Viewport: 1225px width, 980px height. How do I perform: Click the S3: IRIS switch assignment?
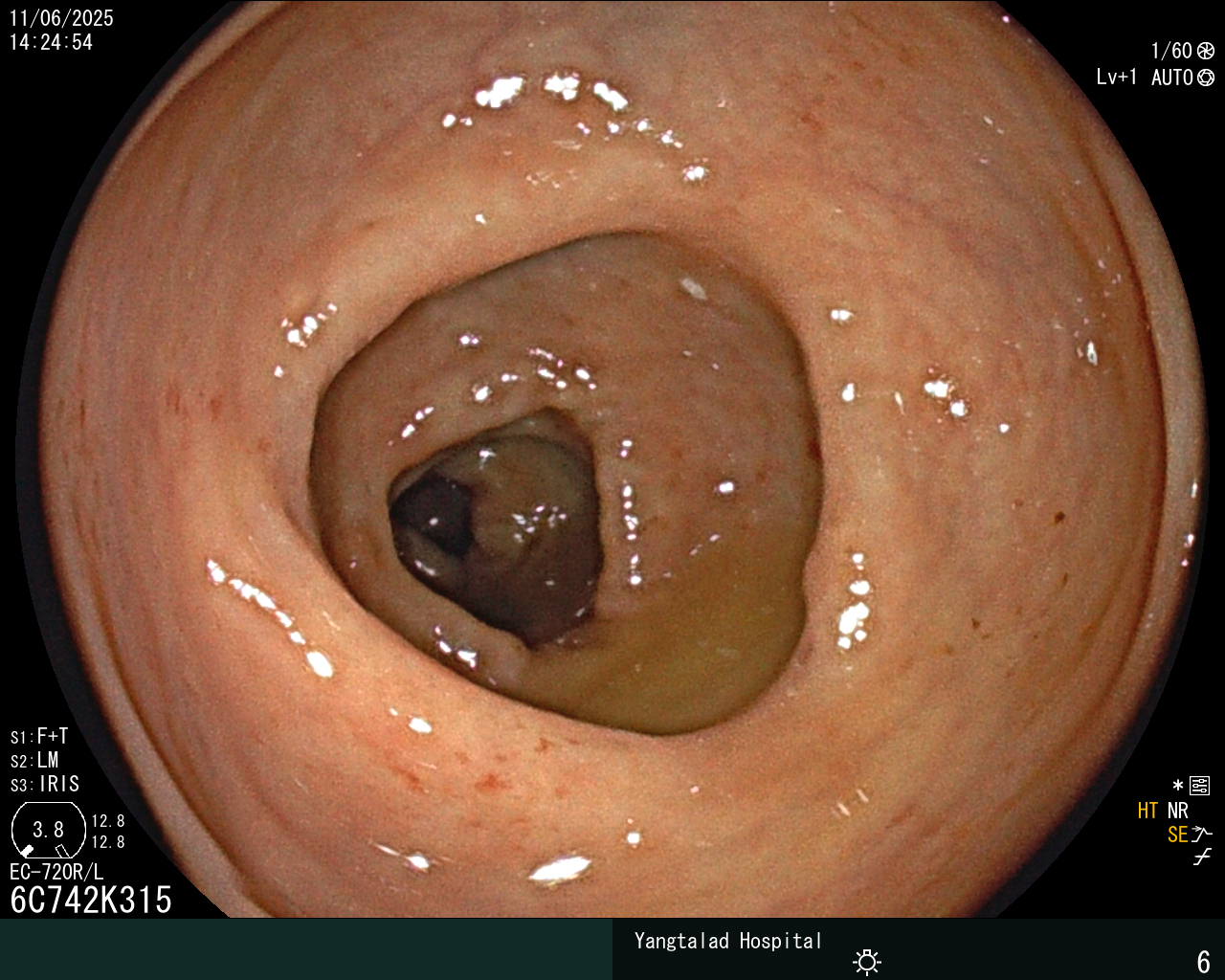pyautogui.click(x=45, y=784)
